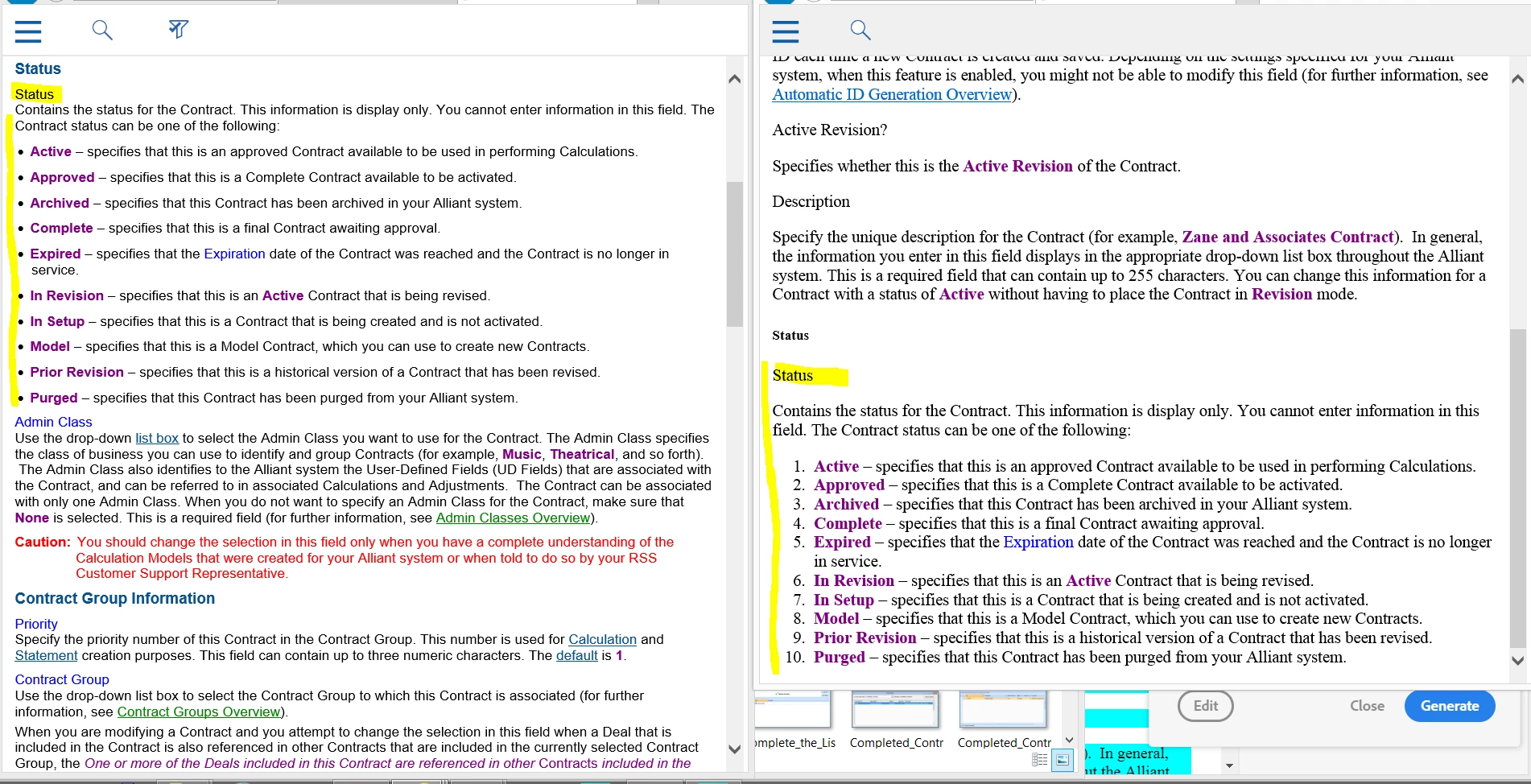Viewport: 1531px width, 784px height.
Task: Click the left pane scrollbar thumb
Action: pyautogui.click(x=734, y=254)
